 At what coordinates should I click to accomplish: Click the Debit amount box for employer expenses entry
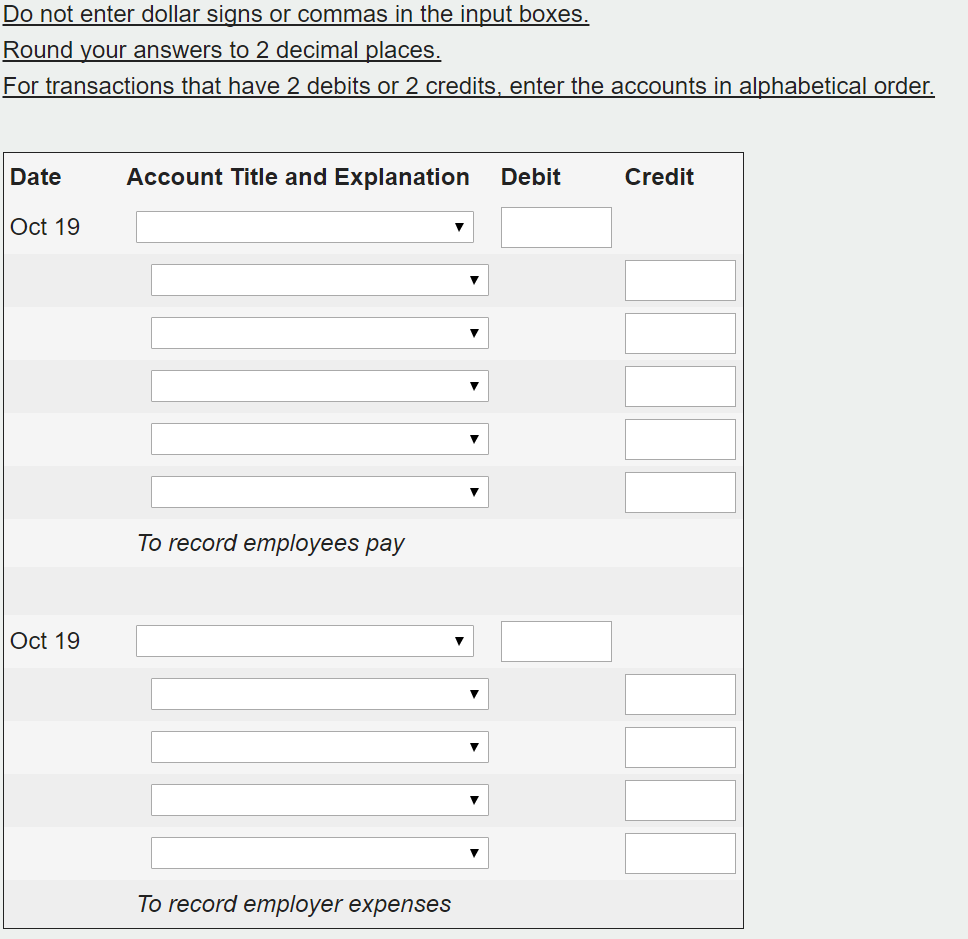coord(555,640)
